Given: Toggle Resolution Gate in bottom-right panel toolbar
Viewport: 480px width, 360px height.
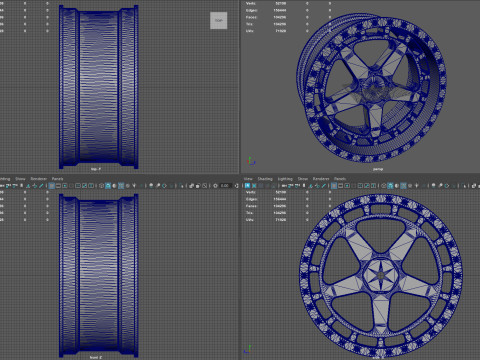Looking at the screenshot, I should pyautogui.click(x=347, y=186).
